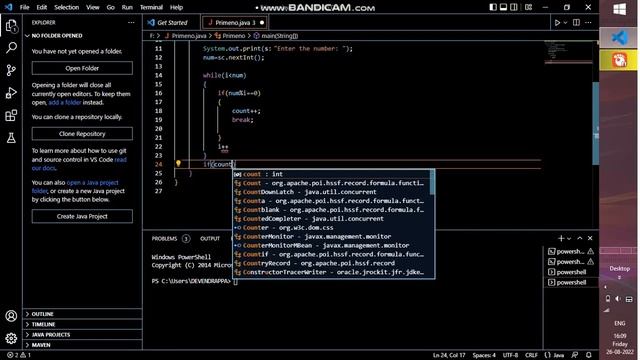Follow the 'add a folder' link
This screenshot has width=640, height=360.
tap(65, 102)
